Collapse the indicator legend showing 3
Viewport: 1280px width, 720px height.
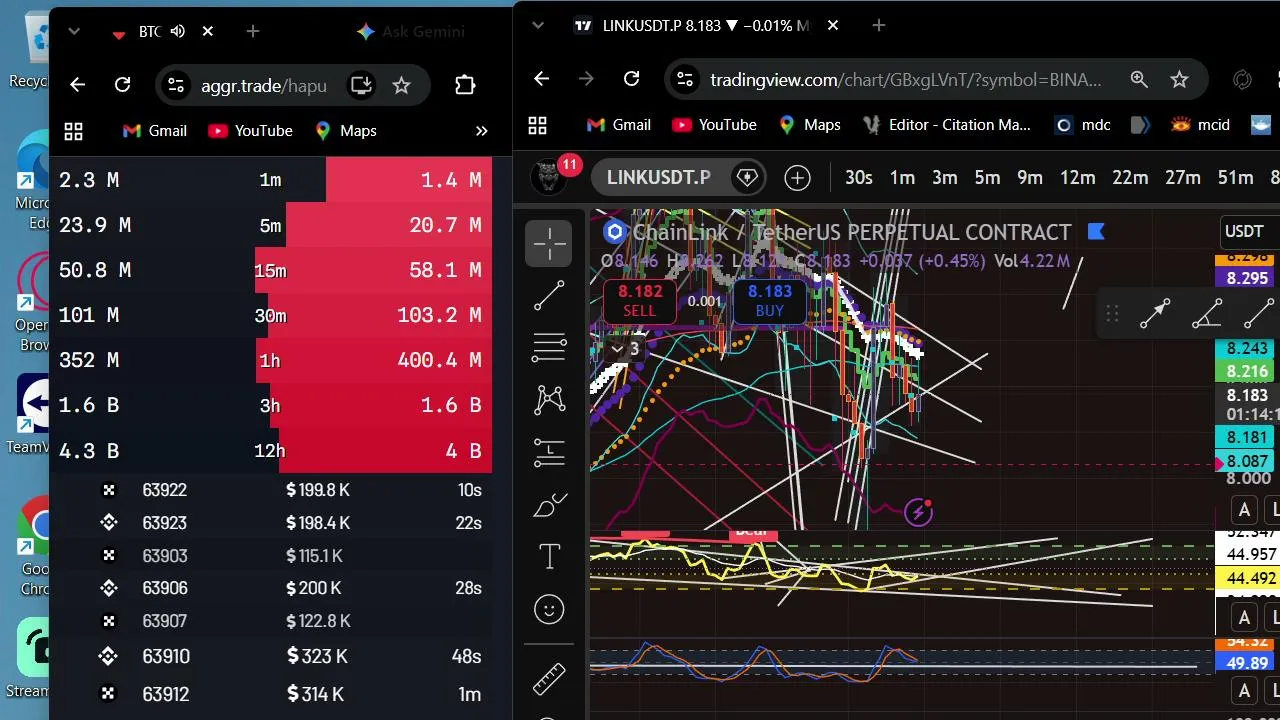[625, 349]
